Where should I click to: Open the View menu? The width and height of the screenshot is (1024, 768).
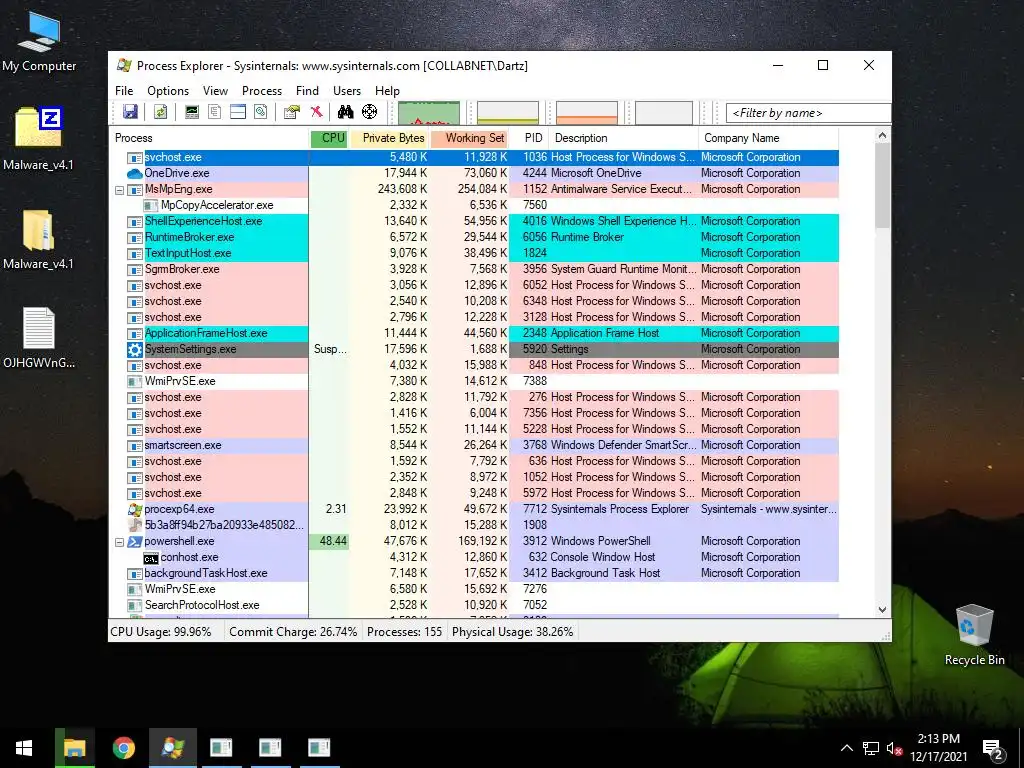coord(215,91)
